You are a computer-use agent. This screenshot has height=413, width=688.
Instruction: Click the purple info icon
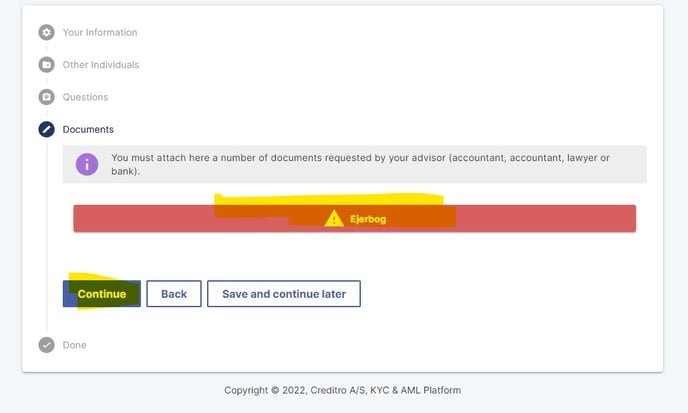pyautogui.click(x=87, y=164)
